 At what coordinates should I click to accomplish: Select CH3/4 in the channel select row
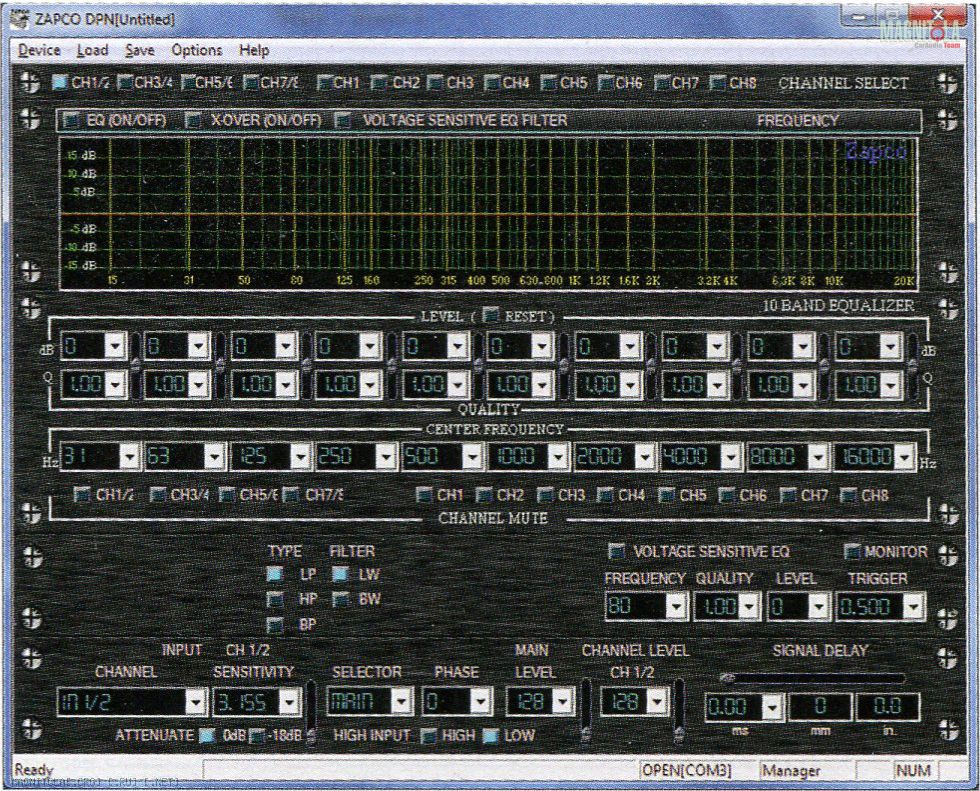coord(125,82)
